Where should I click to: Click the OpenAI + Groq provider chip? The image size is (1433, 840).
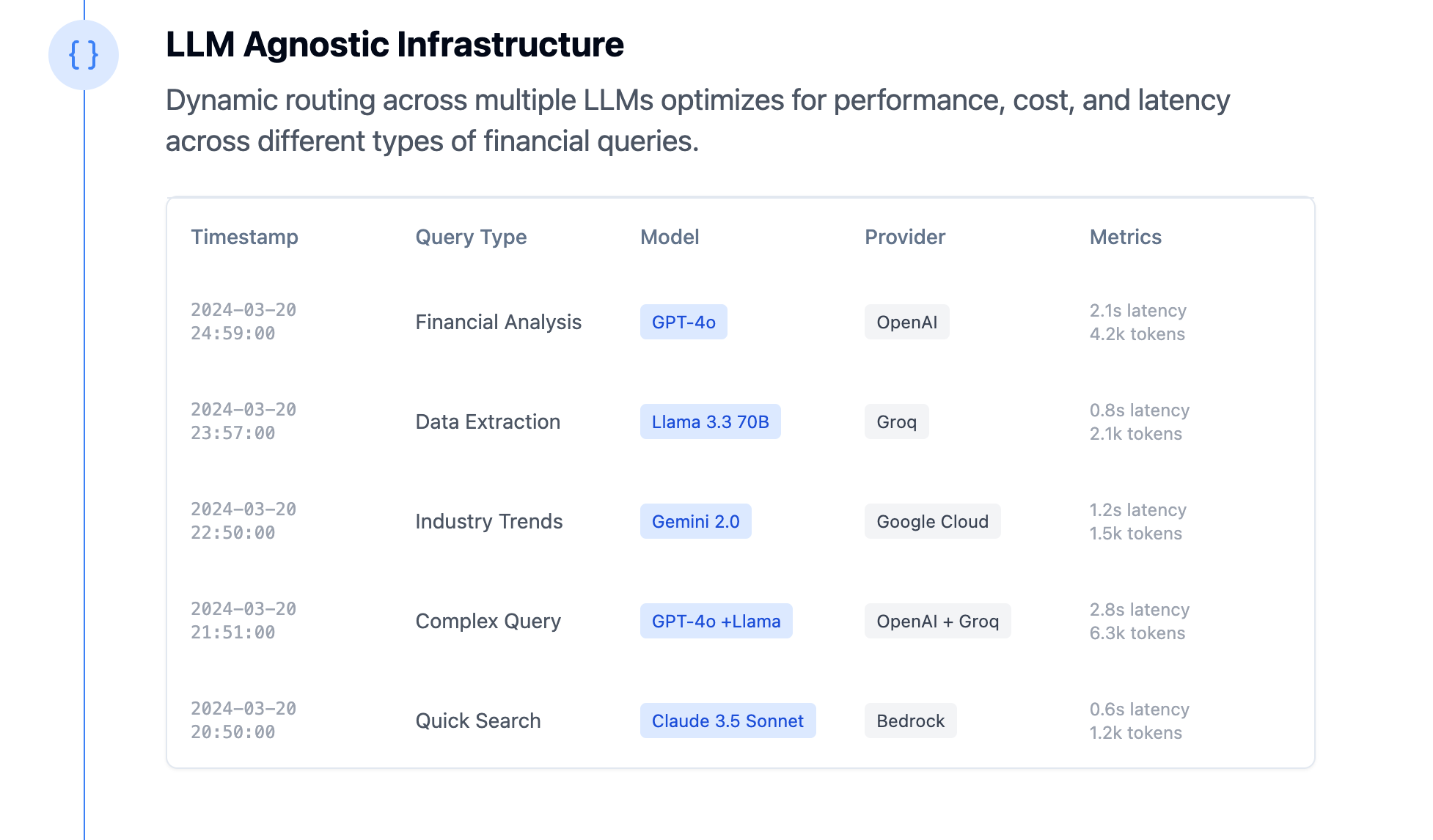(937, 621)
